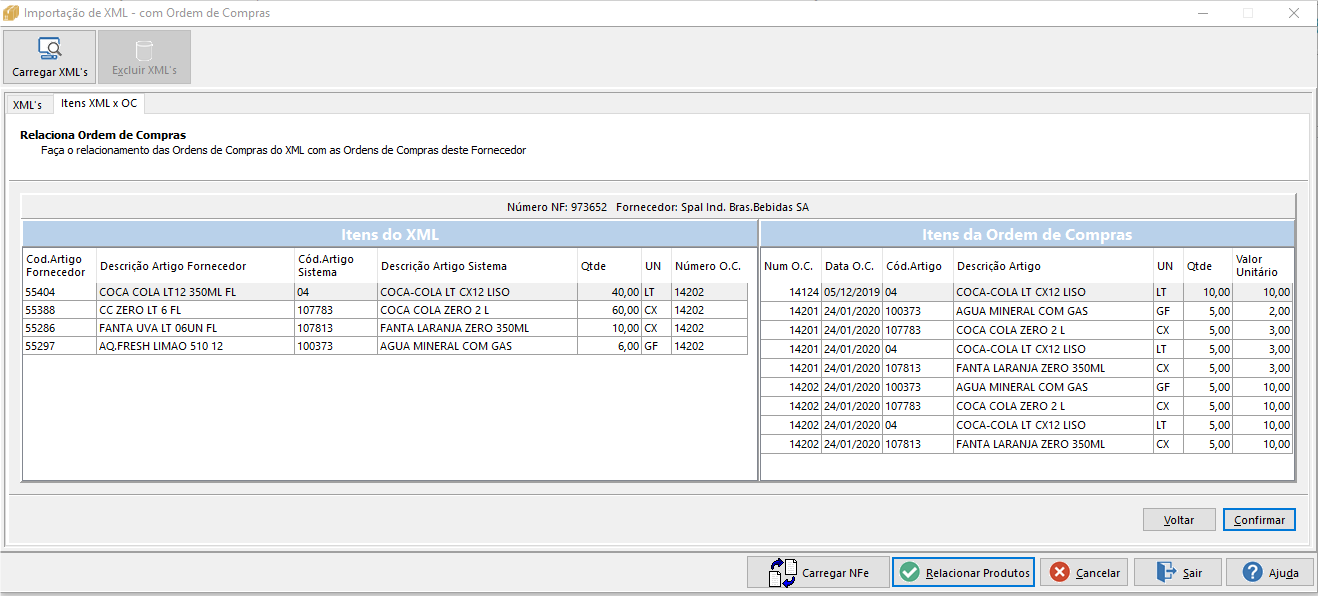Click the app icon in title bar
The width and height of the screenshot is (1324, 598).
tap(11, 13)
